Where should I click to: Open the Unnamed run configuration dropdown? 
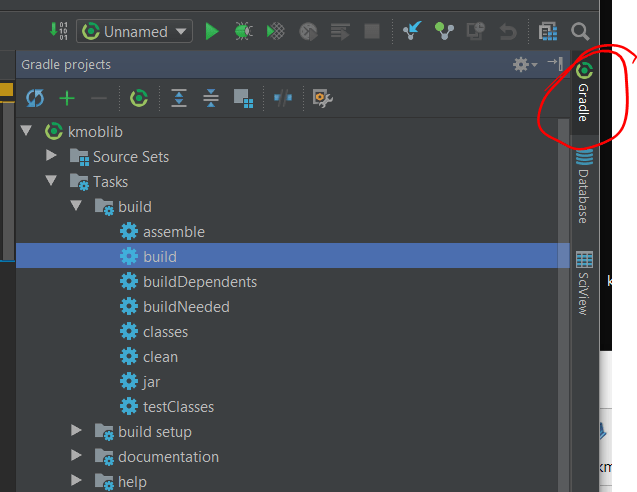pyautogui.click(x=134, y=31)
